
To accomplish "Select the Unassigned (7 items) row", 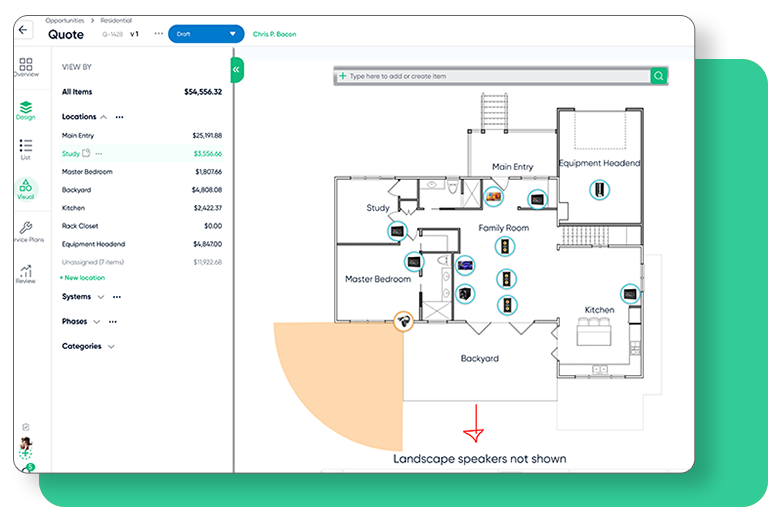I will (x=142, y=262).
